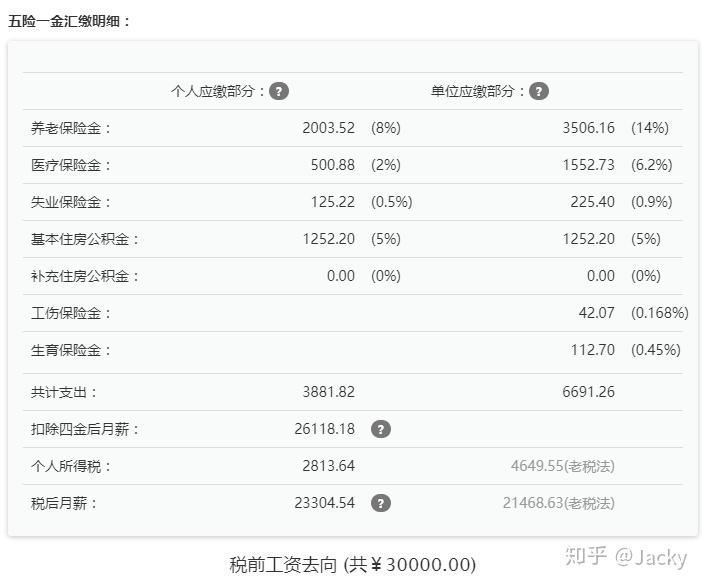Select personal pension amount 2003.52
This screenshot has width=705, height=588.
click(x=328, y=128)
